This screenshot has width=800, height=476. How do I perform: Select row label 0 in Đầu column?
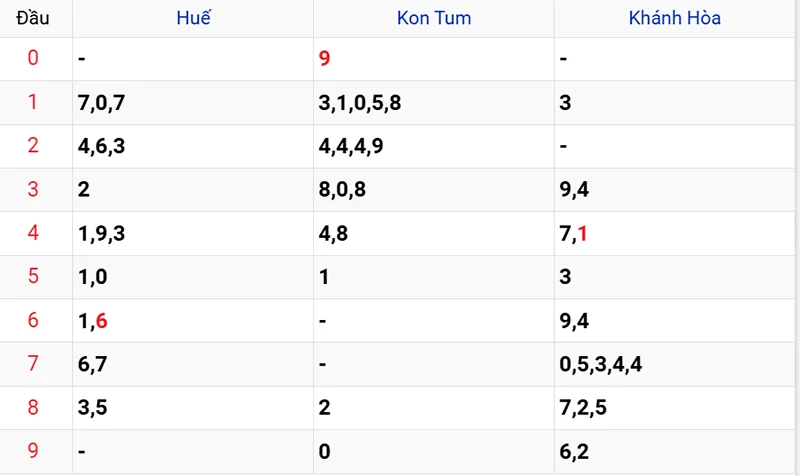(33, 58)
